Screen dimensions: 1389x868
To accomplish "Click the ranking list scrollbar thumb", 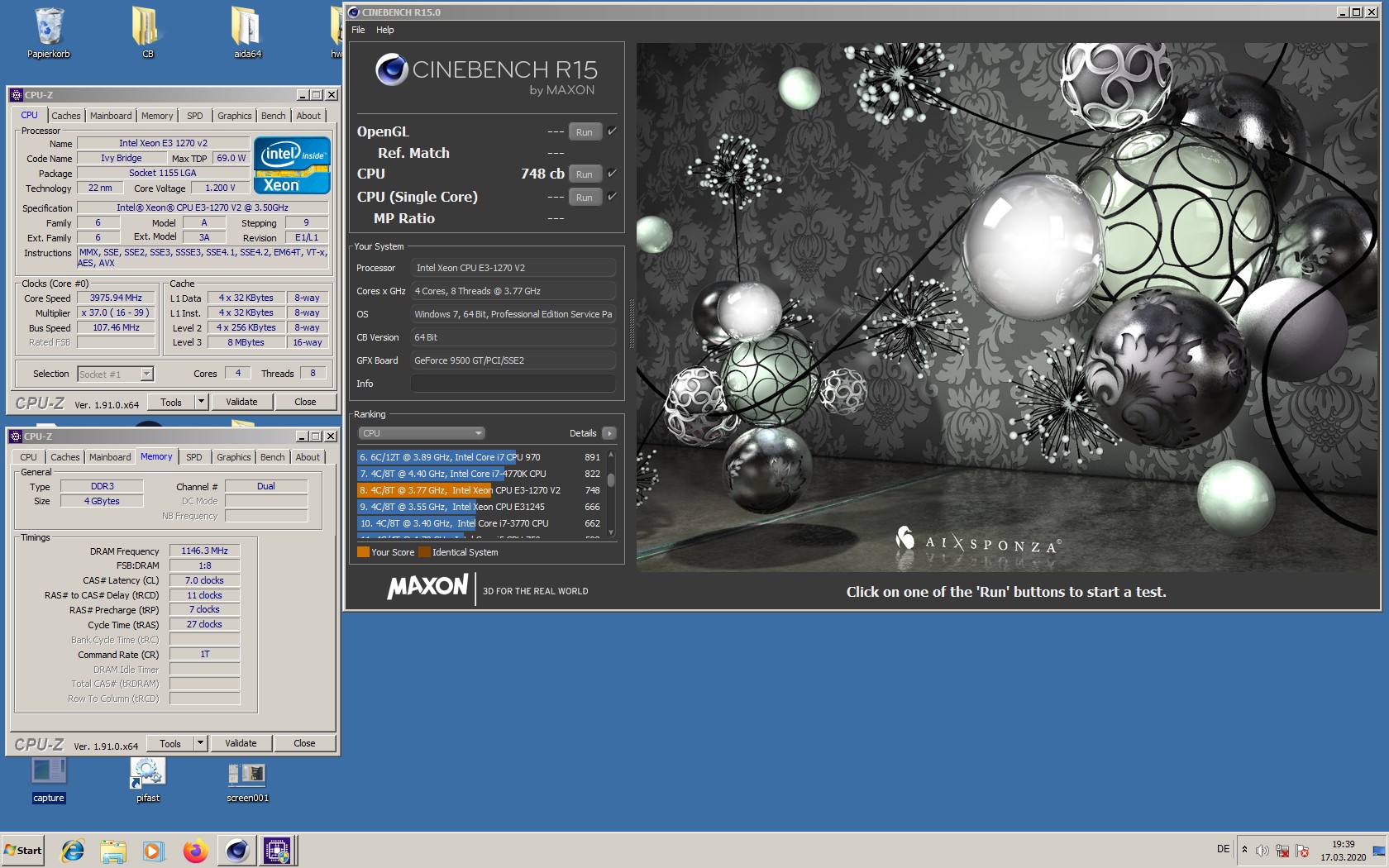I will click(611, 479).
